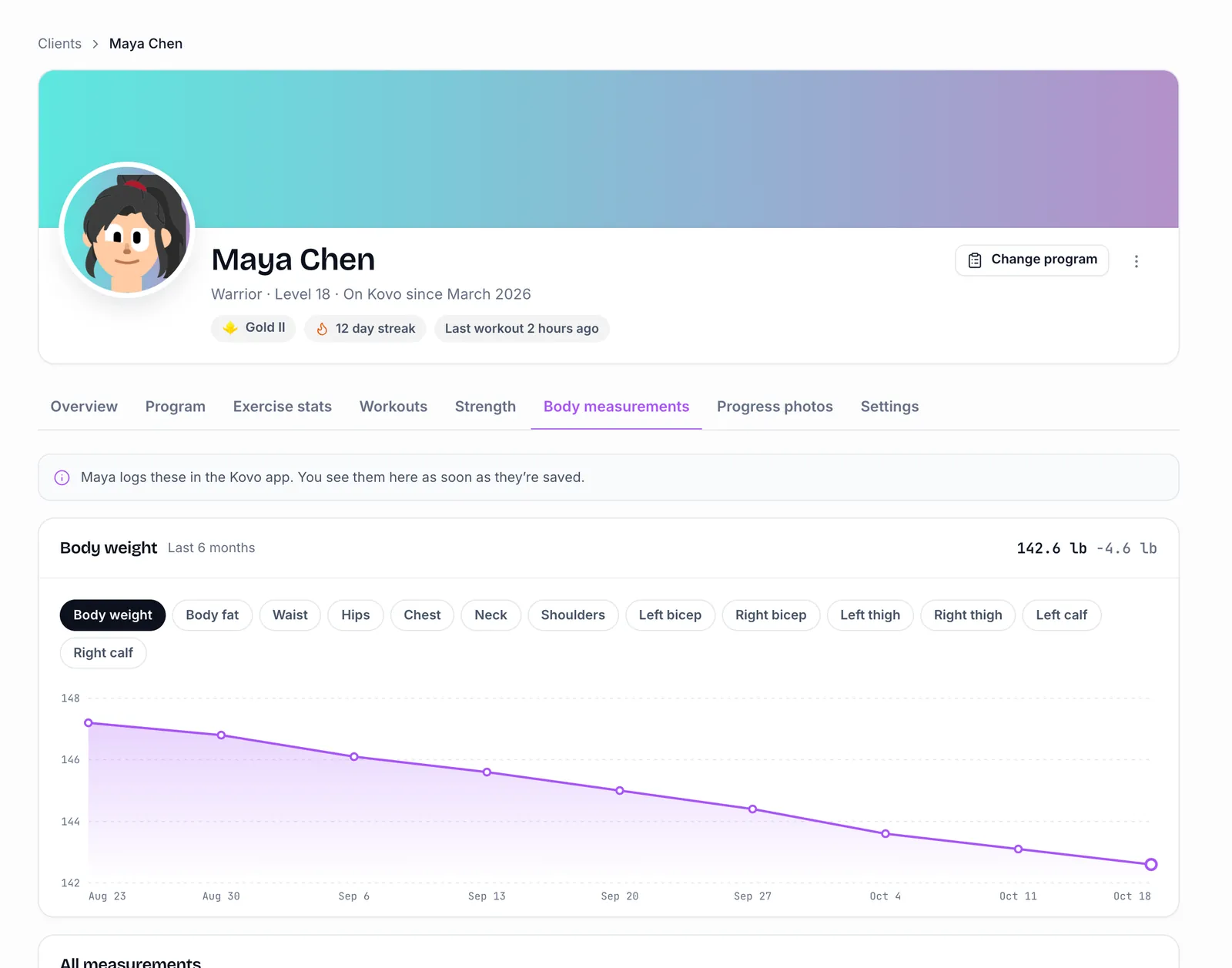Click the Change program button
The width and height of the screenshot is (1232, 968).
coord(1032,260)
